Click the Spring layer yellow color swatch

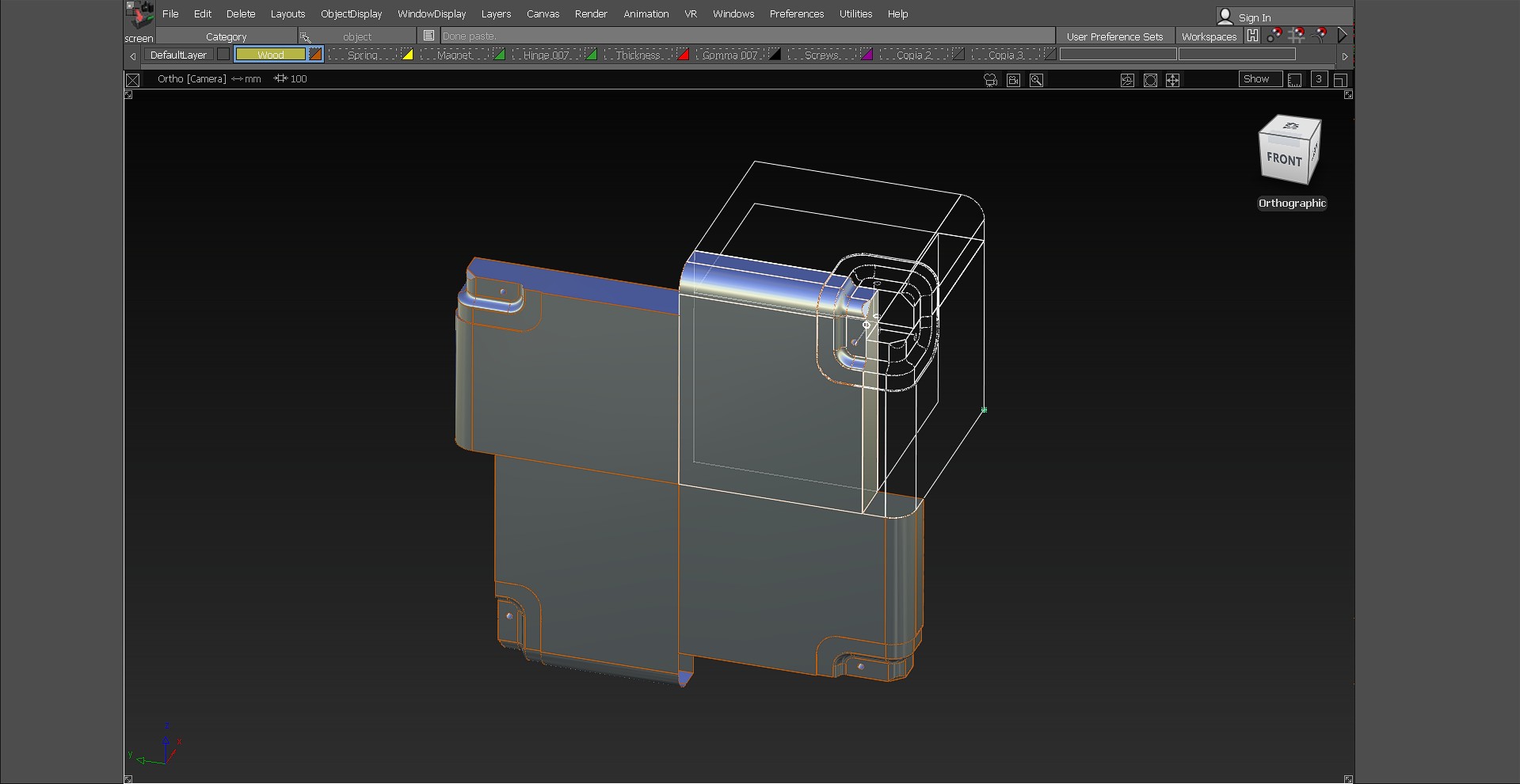pos(407,55)
